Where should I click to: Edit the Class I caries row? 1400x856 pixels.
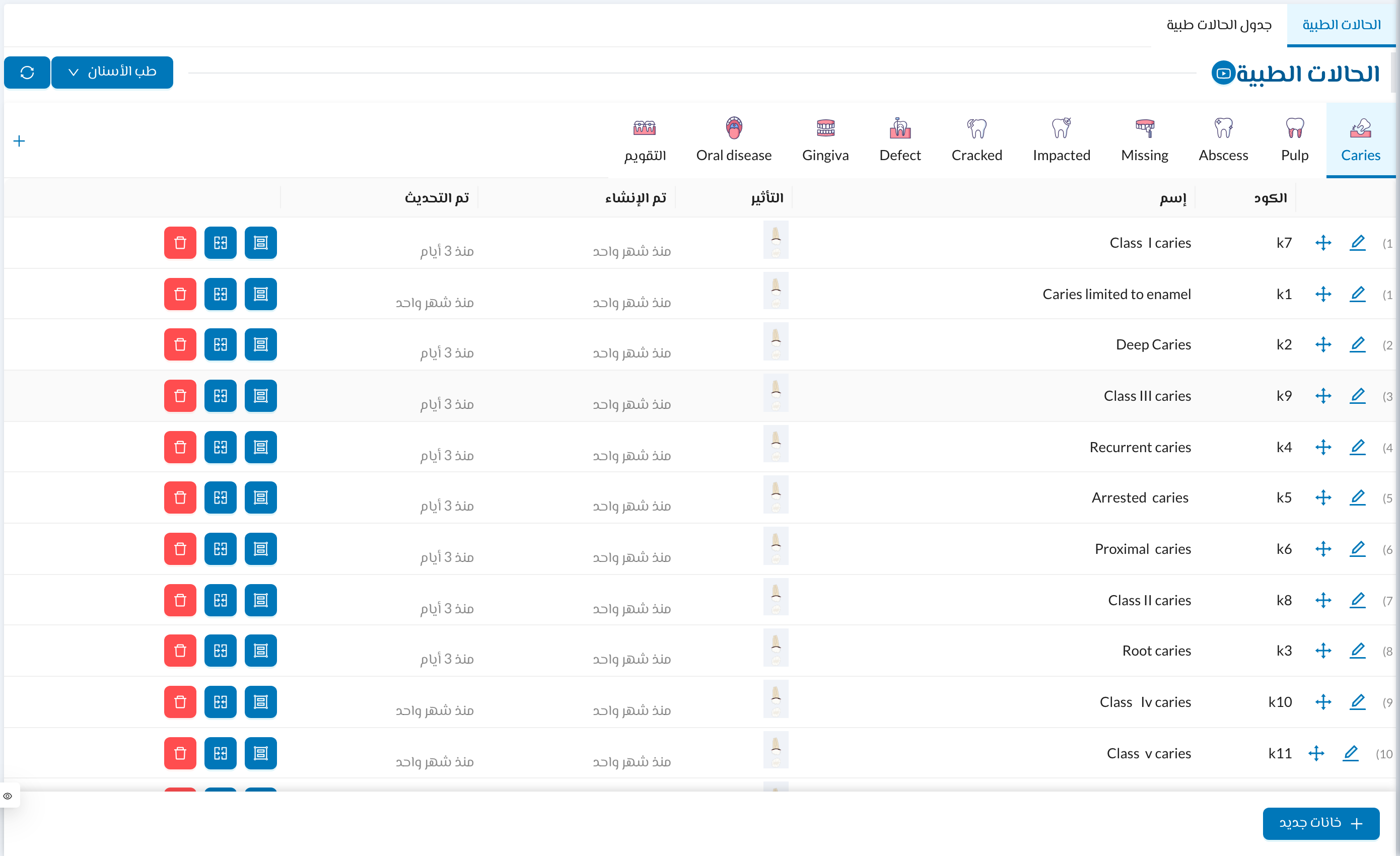[x=1357, y=243]
